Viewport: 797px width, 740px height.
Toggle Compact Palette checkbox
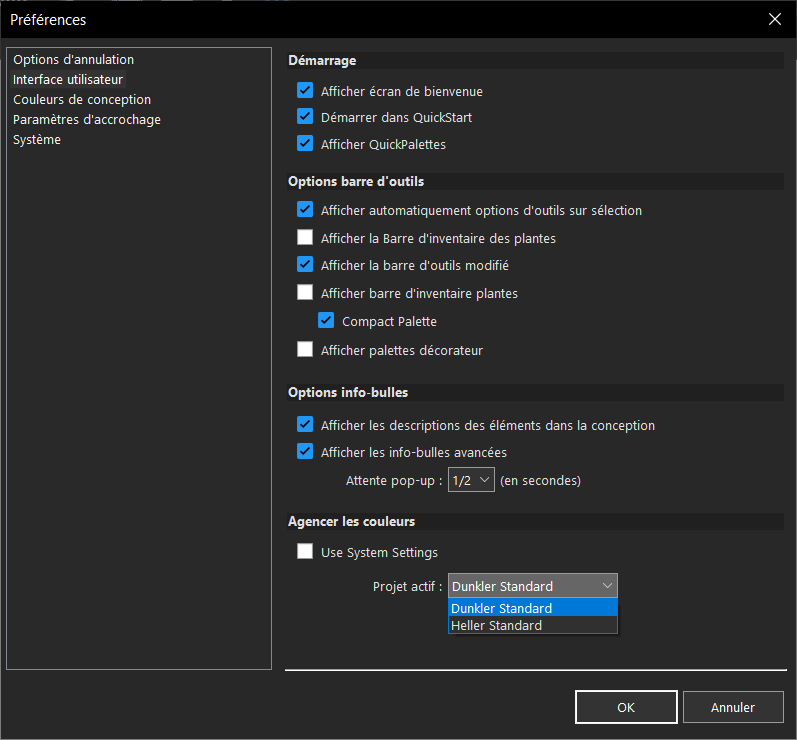(326, 321)
